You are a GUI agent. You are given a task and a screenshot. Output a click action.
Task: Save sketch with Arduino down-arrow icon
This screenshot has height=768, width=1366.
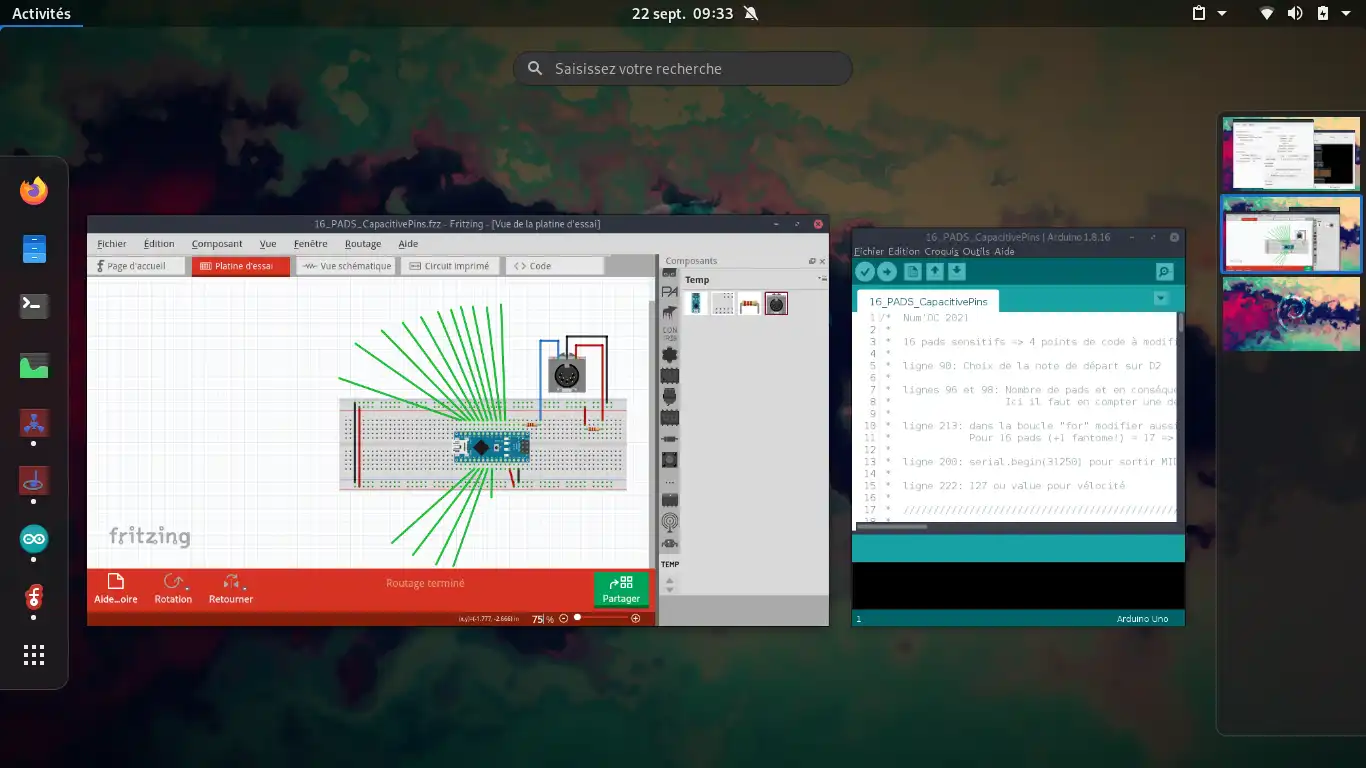[956, 272]
